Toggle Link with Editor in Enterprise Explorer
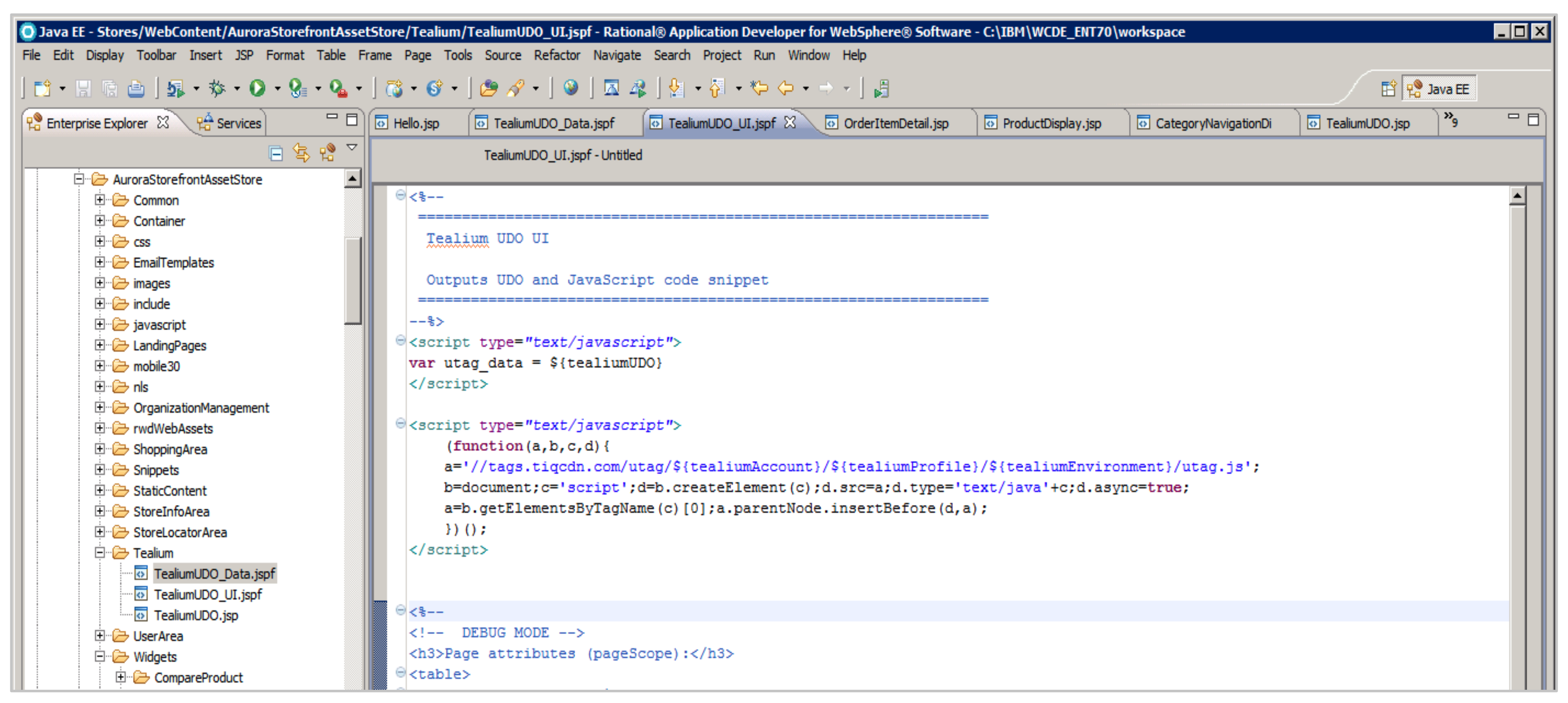This screenshot has height=703, width=1568. click(301, 152)
